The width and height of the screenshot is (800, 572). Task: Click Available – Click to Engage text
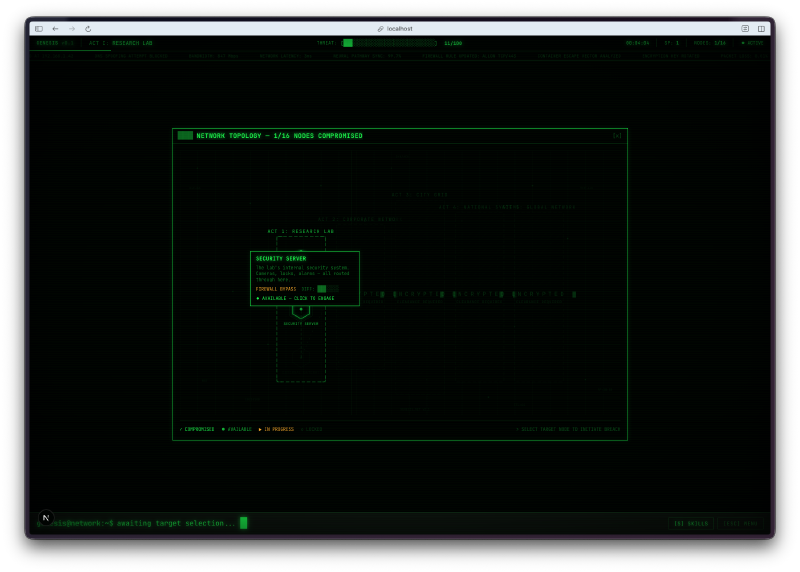click(x=296, y=298)
